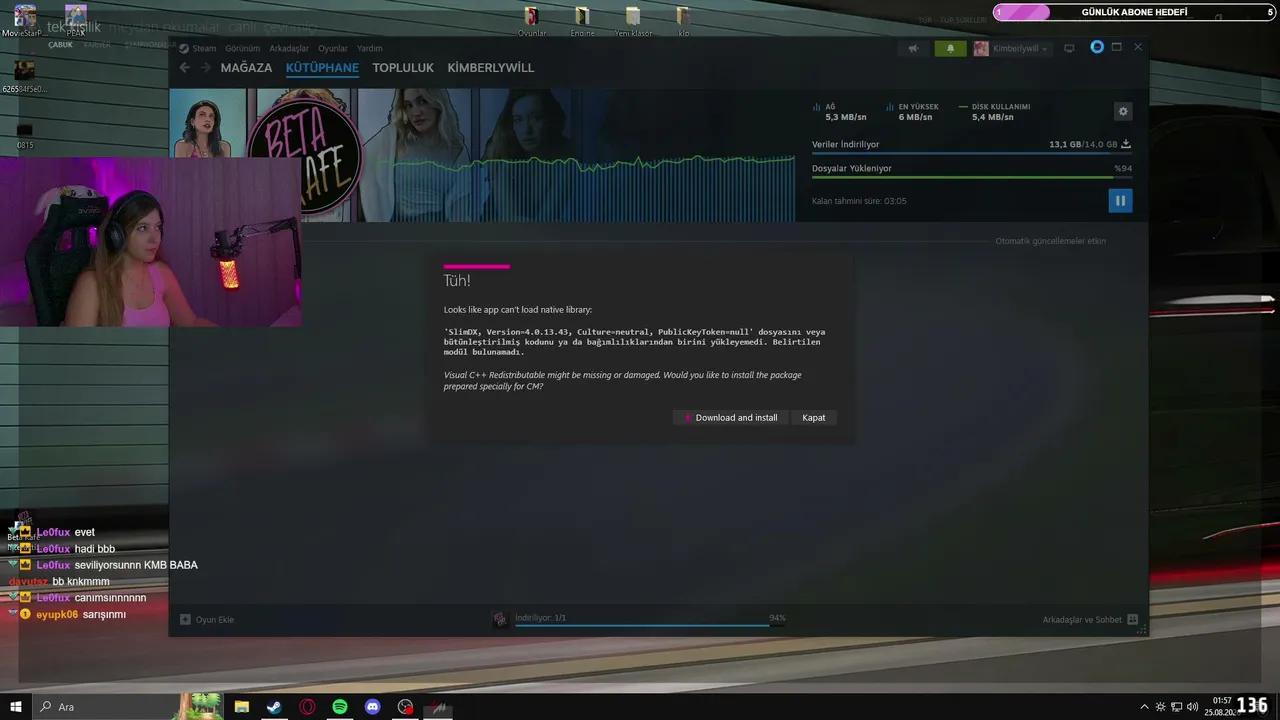Switch Steam to Big Picture mode
1280x720 pixels.
click(1069, 48)
